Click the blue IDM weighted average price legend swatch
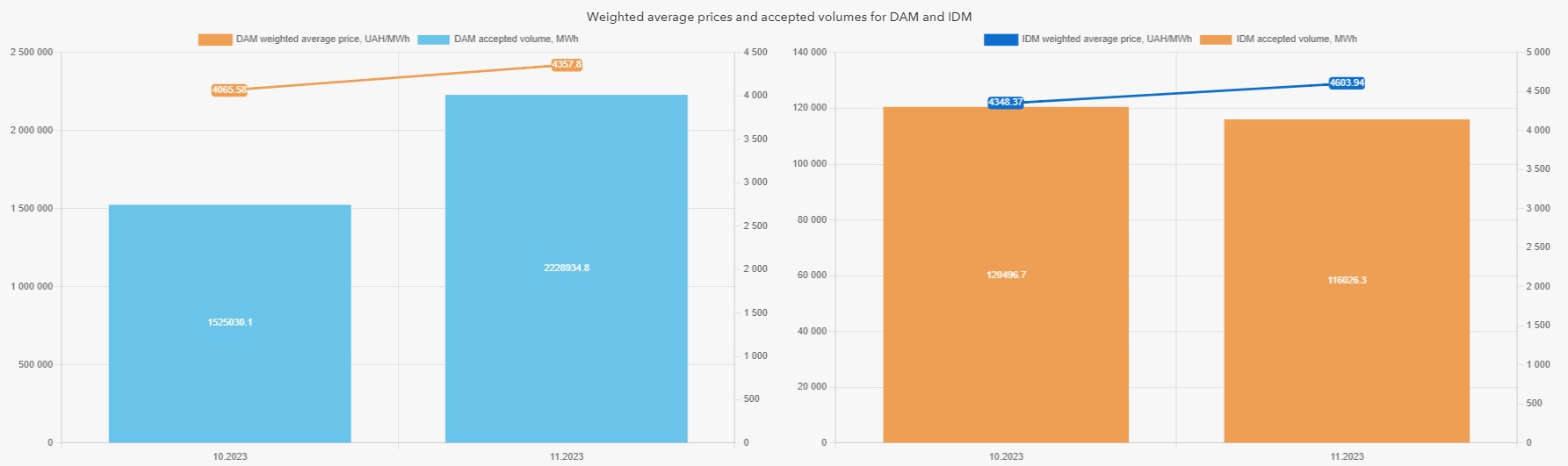 (x=1001, y=39)
